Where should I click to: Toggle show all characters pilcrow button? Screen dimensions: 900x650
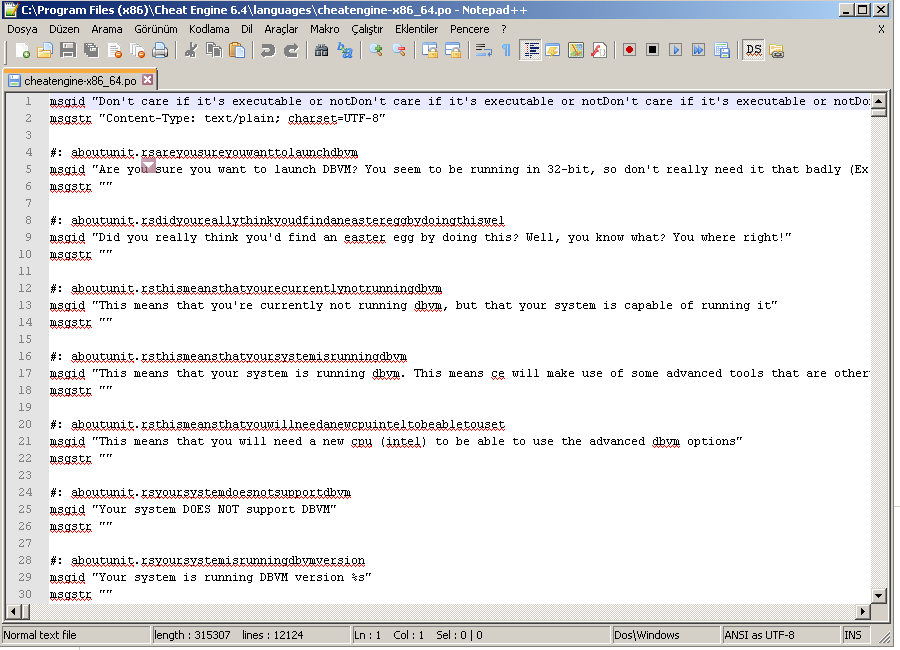[506, 50]
